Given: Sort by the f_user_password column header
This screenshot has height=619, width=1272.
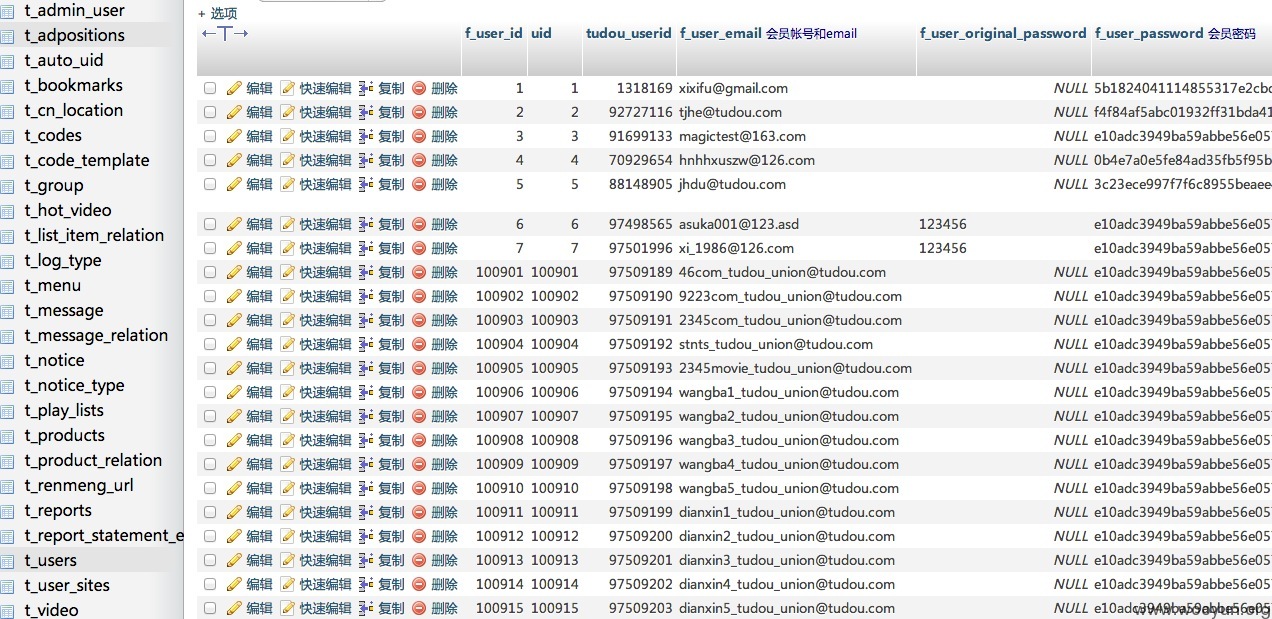Looking at the screenshot, I should tap(1149, 33).
